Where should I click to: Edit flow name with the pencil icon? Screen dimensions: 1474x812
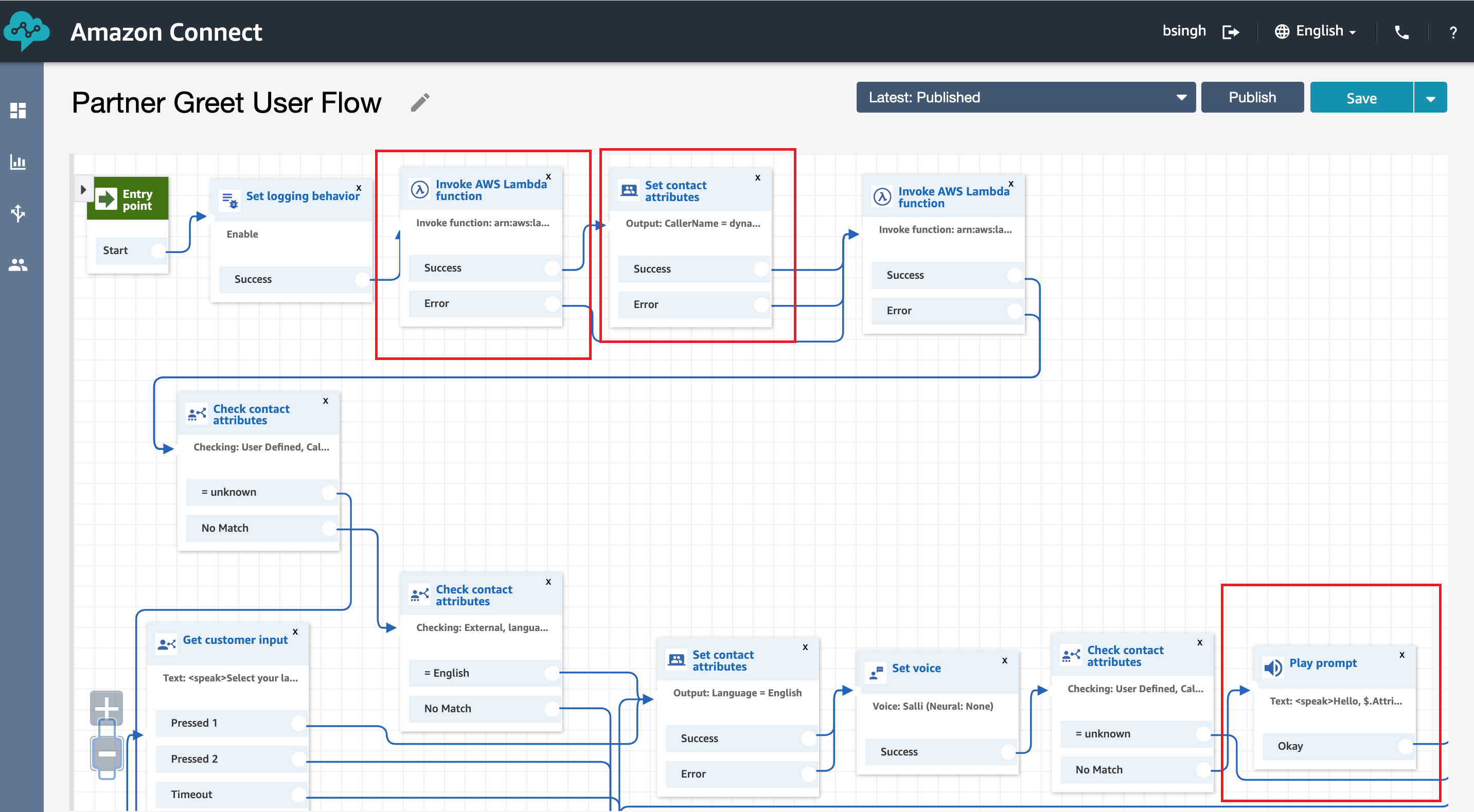tap(420, 103)
